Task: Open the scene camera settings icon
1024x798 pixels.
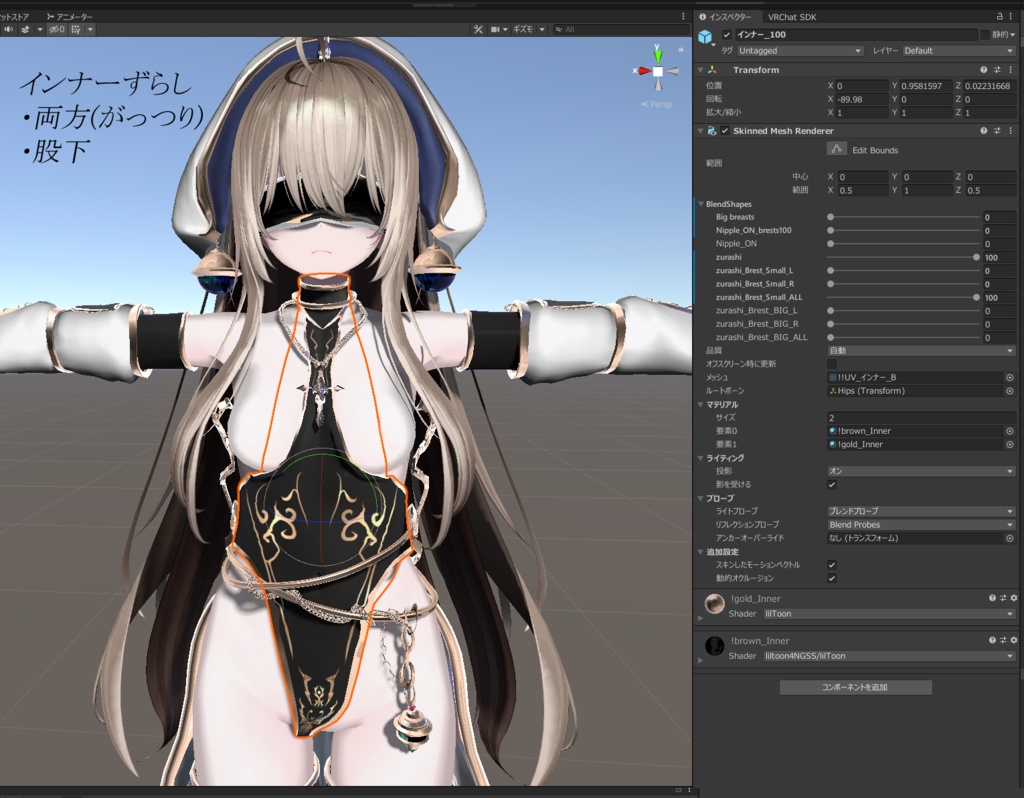Action: pos(496,29)
